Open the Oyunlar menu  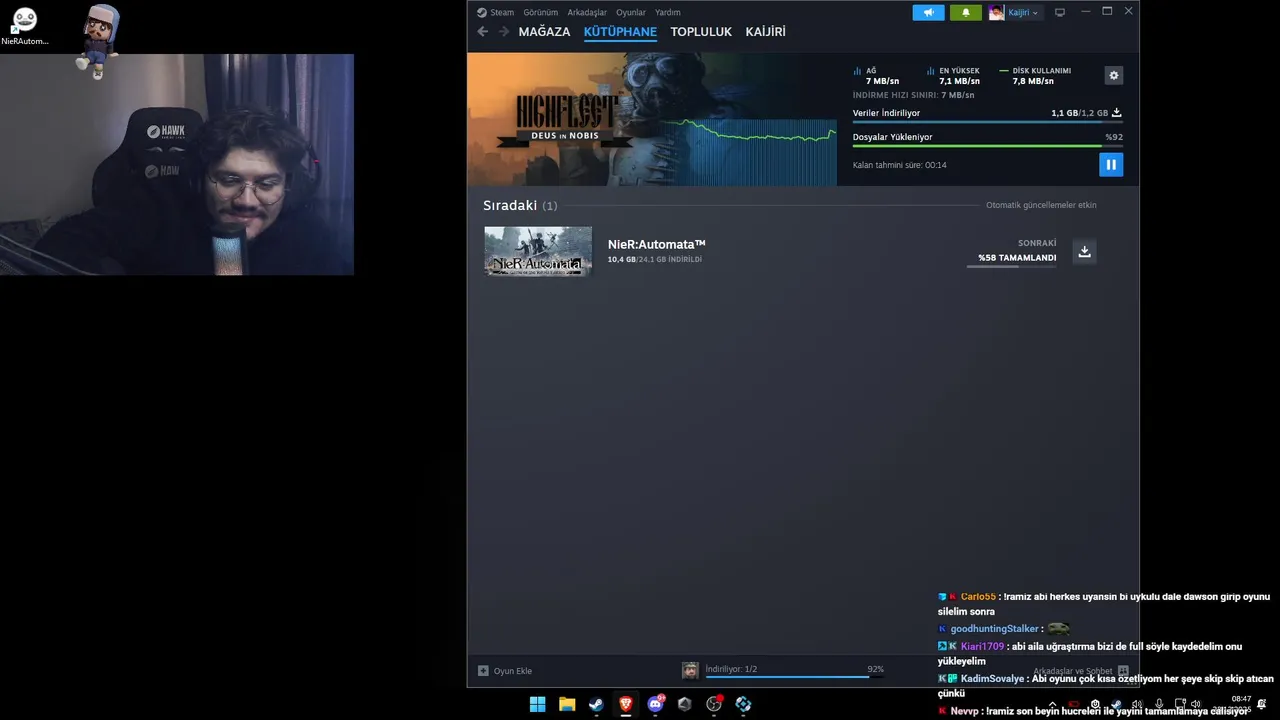(631, 12)
